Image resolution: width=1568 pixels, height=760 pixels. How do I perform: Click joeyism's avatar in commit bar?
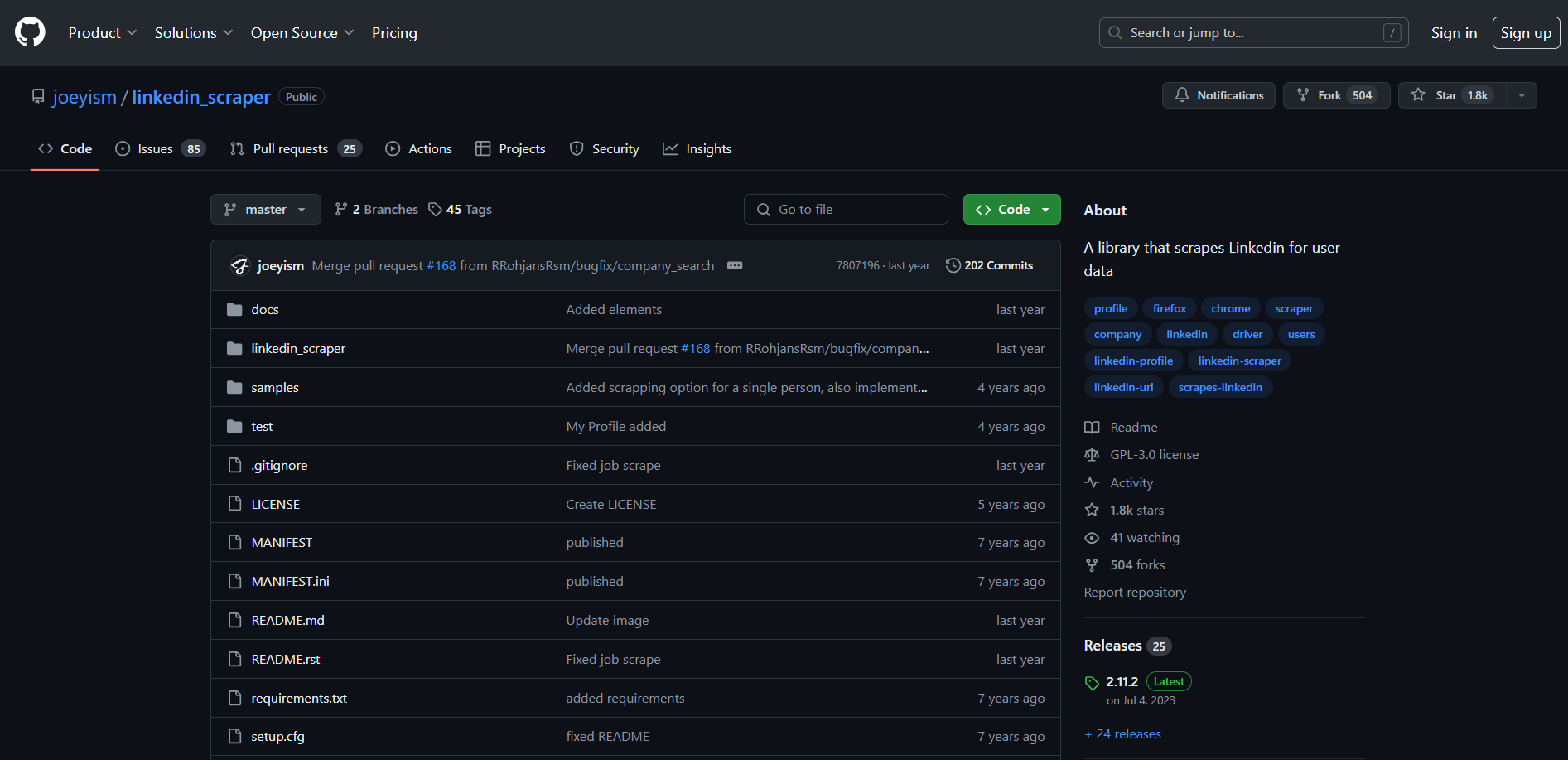click(240, 265)
